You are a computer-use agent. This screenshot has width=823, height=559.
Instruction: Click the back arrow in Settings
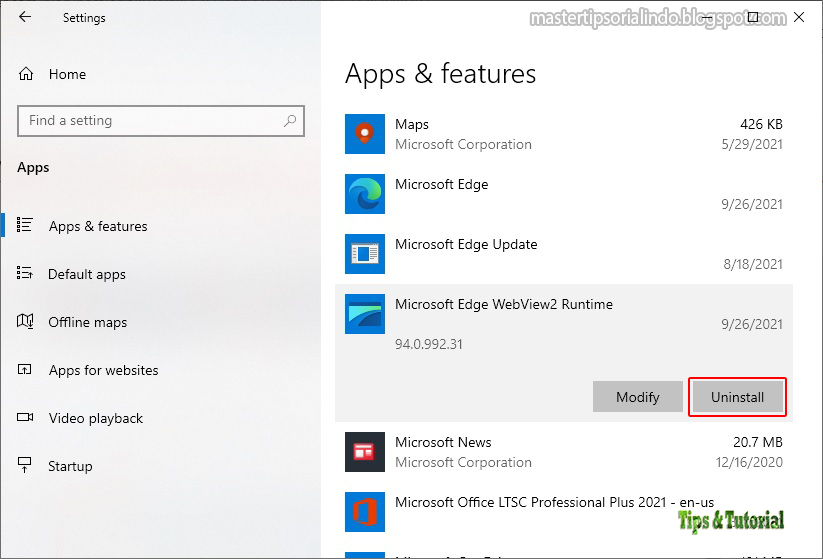click(x=25, y=17)
